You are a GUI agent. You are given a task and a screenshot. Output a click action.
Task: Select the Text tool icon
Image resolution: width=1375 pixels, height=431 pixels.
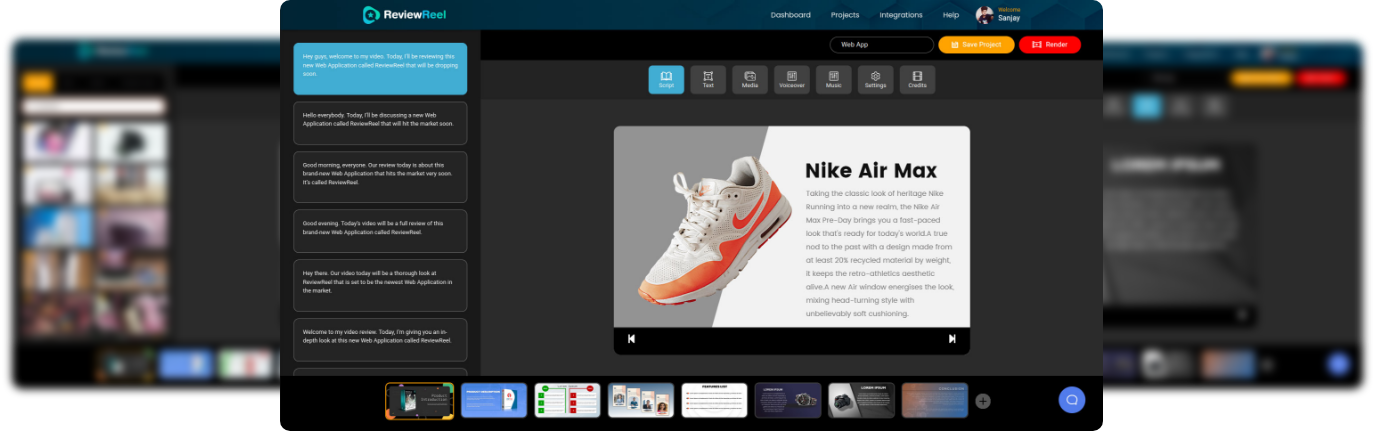point(708,79)
